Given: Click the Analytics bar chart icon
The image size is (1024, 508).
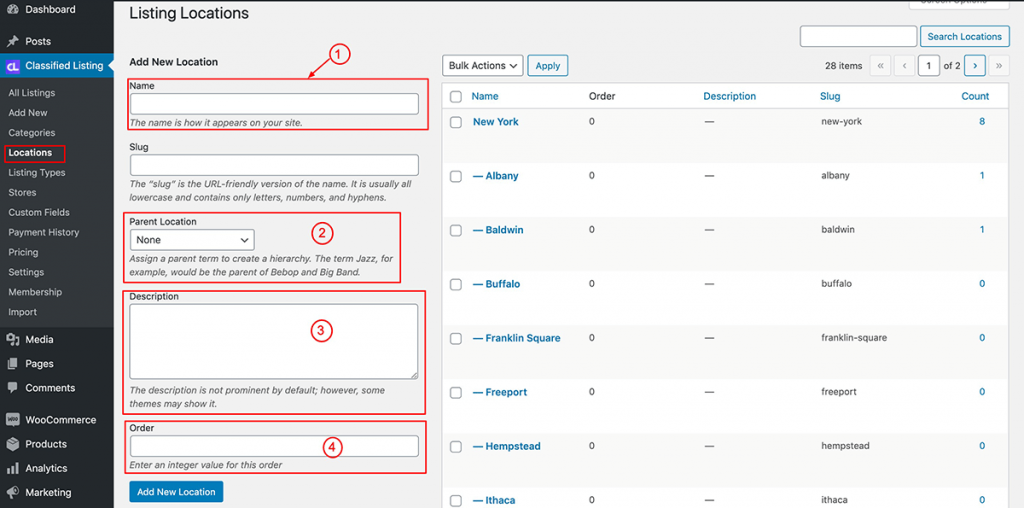Looking at the screenshot, I should tap(12, 468).
